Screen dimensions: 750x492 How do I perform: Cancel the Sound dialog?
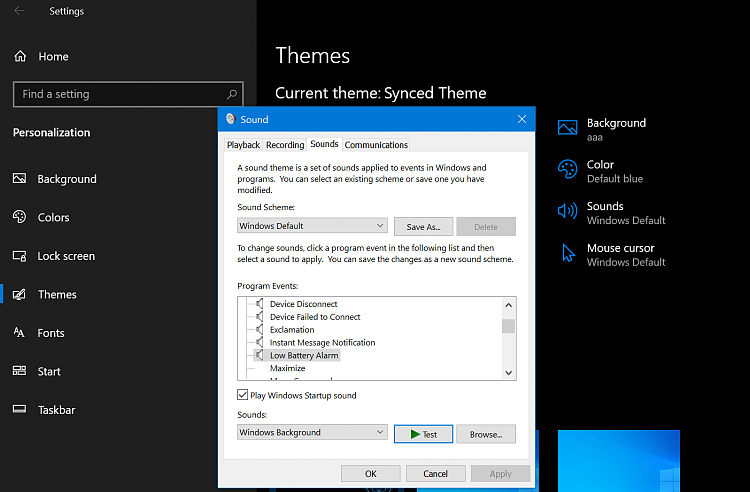pyautogui.click(x=435, y=473)
